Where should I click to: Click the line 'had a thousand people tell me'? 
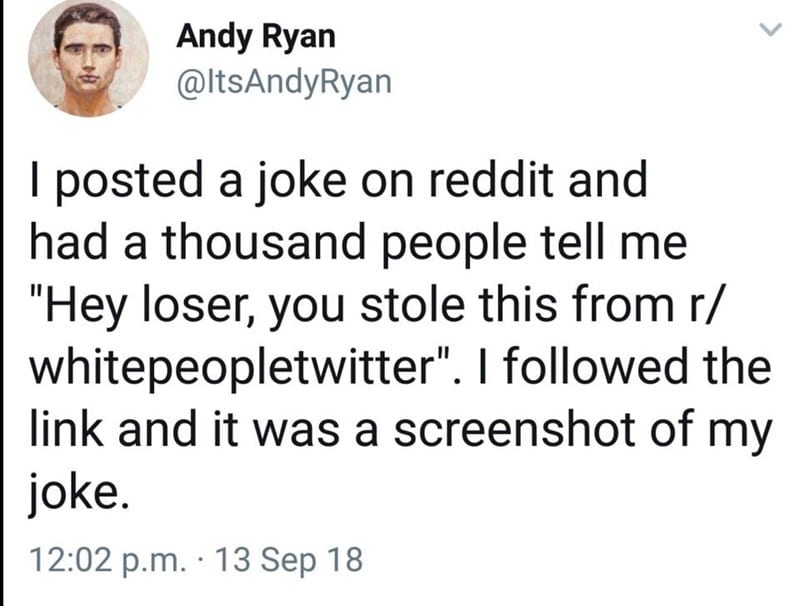[x=358, y=244]
